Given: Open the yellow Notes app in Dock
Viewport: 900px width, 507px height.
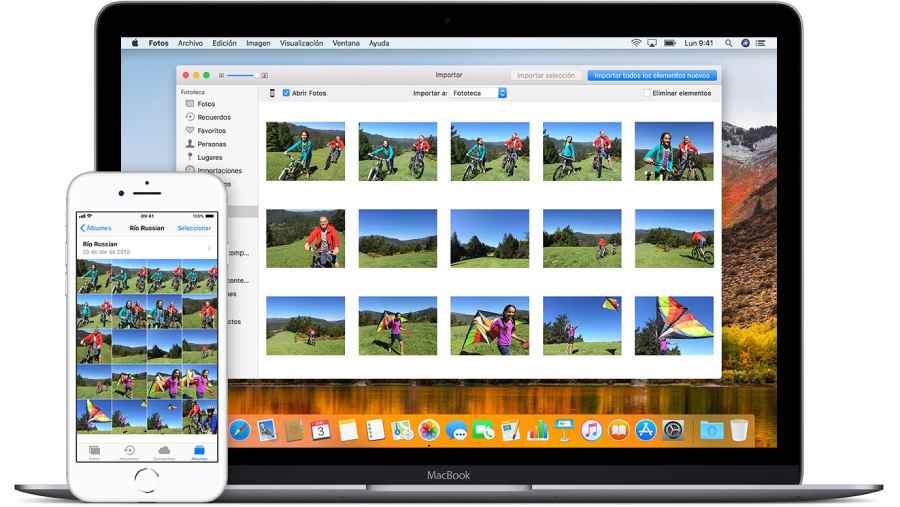Looking at the screenshot, I should click(348, 430).
